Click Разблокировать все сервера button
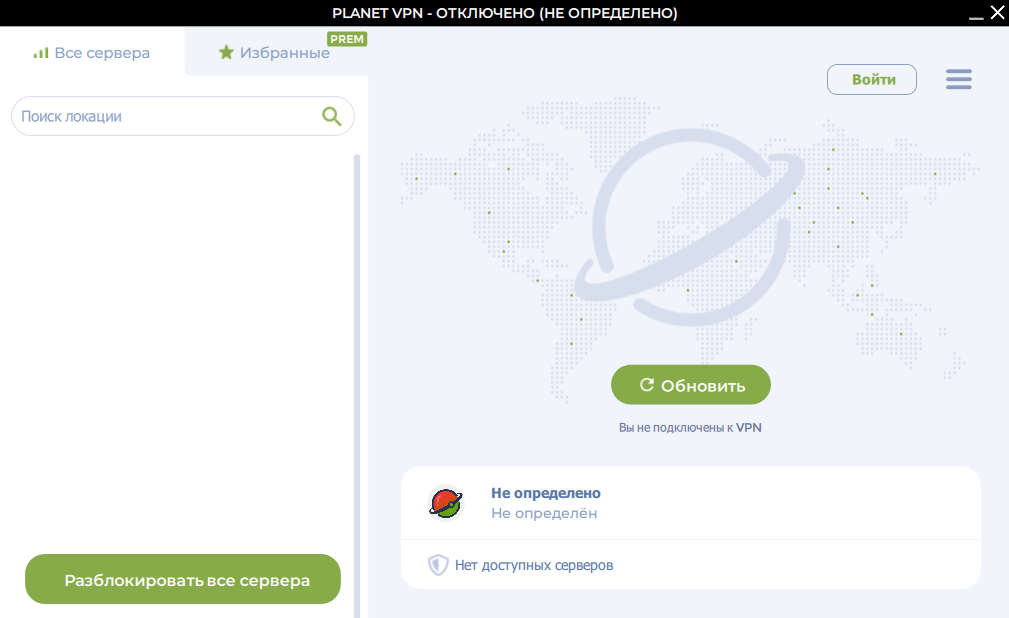This screenshot has width=1009, height=618. pyautogui.click(x=183, y=579)
